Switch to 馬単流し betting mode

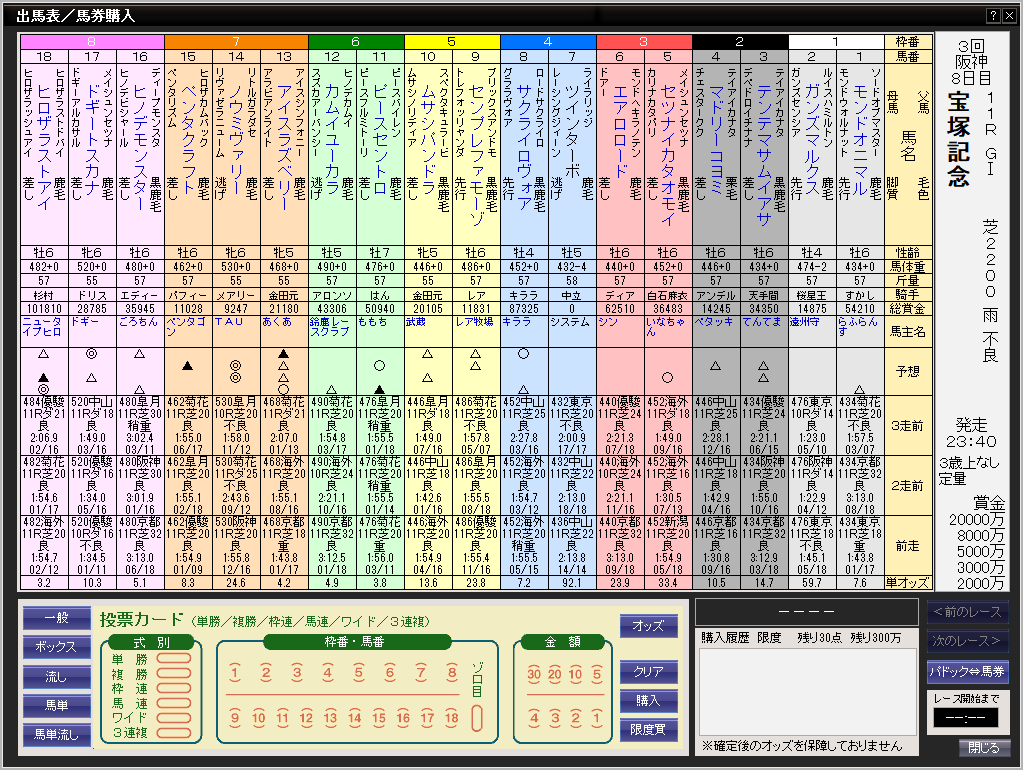[57, 735]
